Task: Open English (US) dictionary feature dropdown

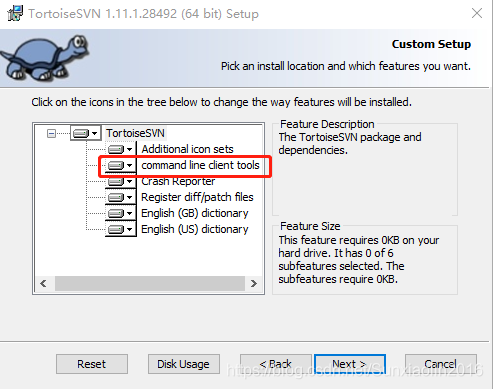Action: tap(121, 229)
